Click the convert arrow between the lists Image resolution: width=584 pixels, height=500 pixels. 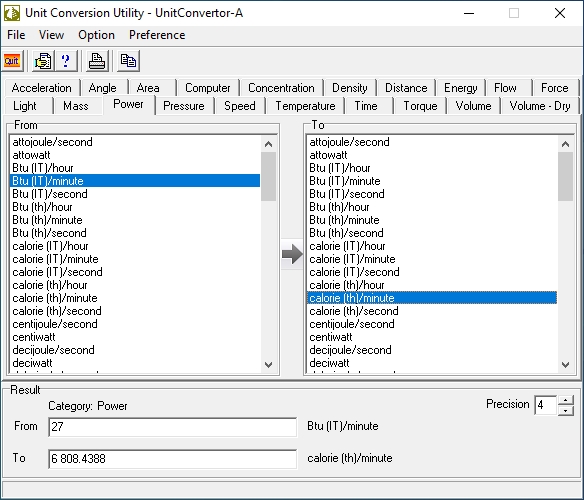(292, 254)
